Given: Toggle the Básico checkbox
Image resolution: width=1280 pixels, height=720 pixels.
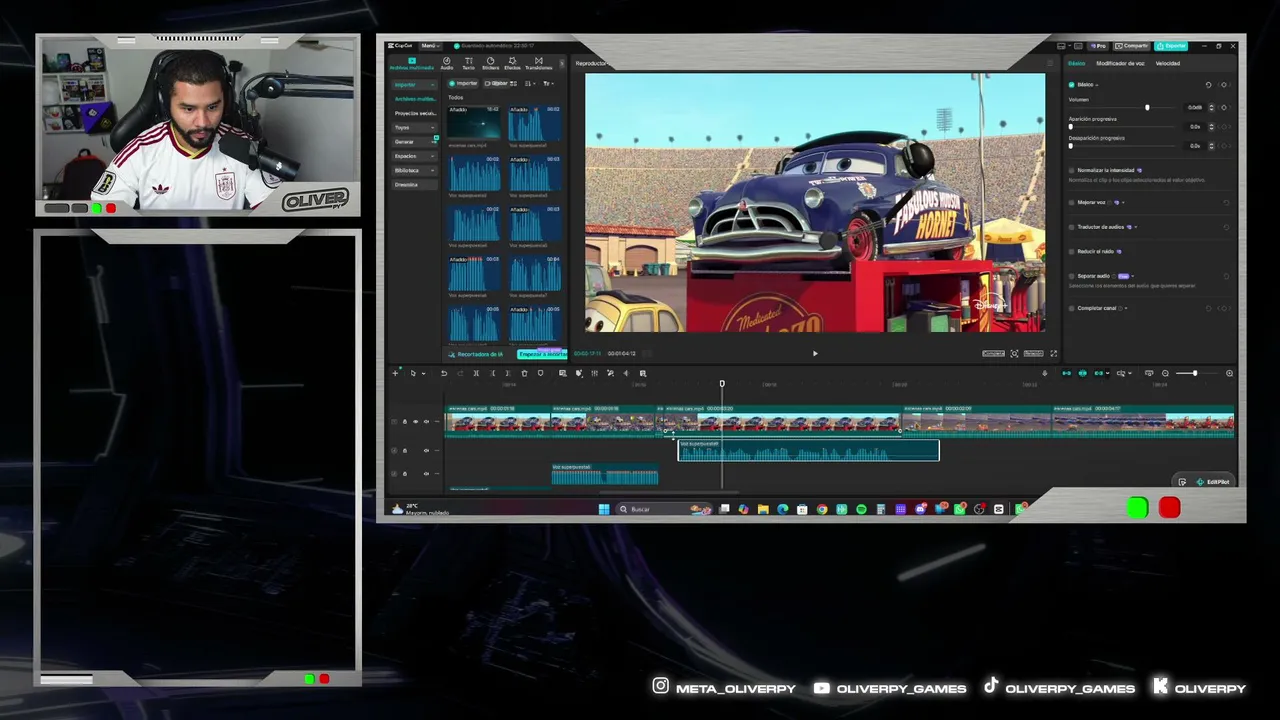Looking at the screenshot, I should click(1071, 85).
